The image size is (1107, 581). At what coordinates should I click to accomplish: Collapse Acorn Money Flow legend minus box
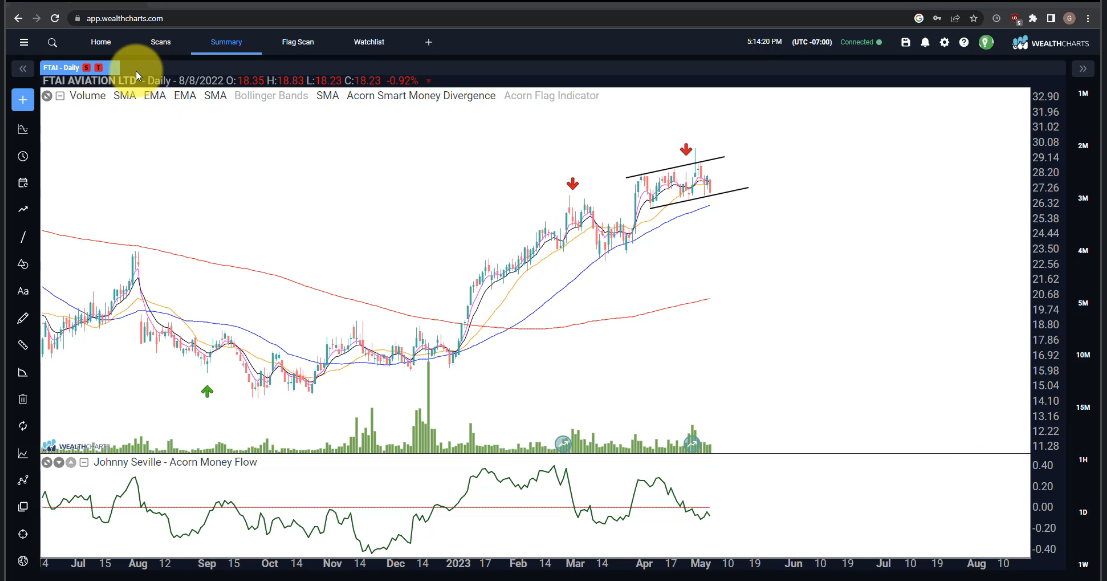[84, 462]
